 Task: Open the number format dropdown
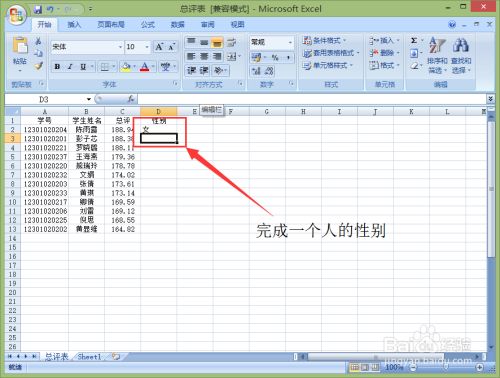(290, 42)
